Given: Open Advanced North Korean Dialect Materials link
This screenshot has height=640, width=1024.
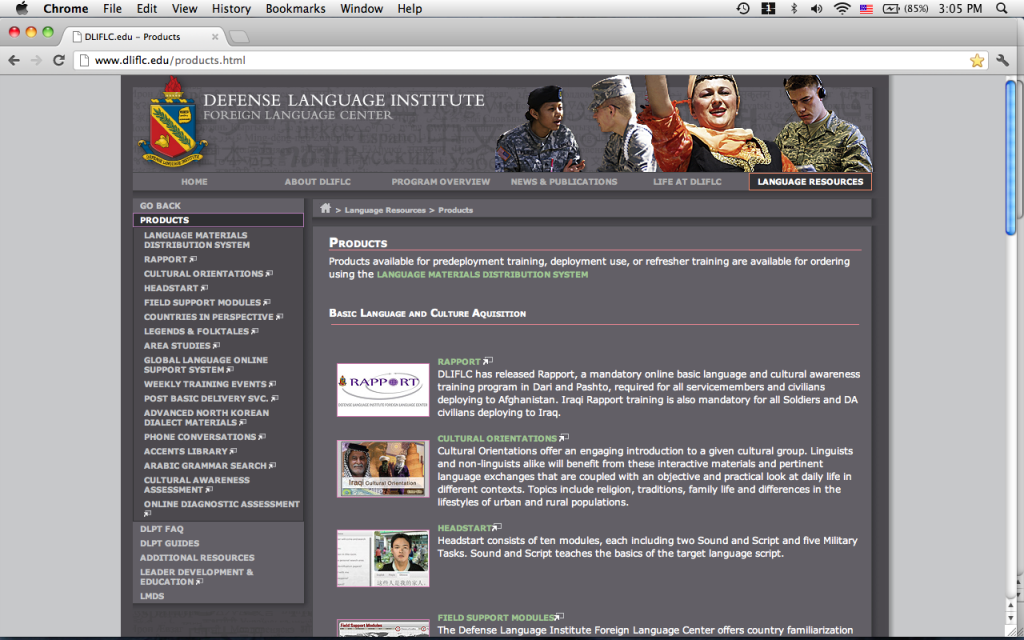Looking at the screenshot, I should 206,417.
